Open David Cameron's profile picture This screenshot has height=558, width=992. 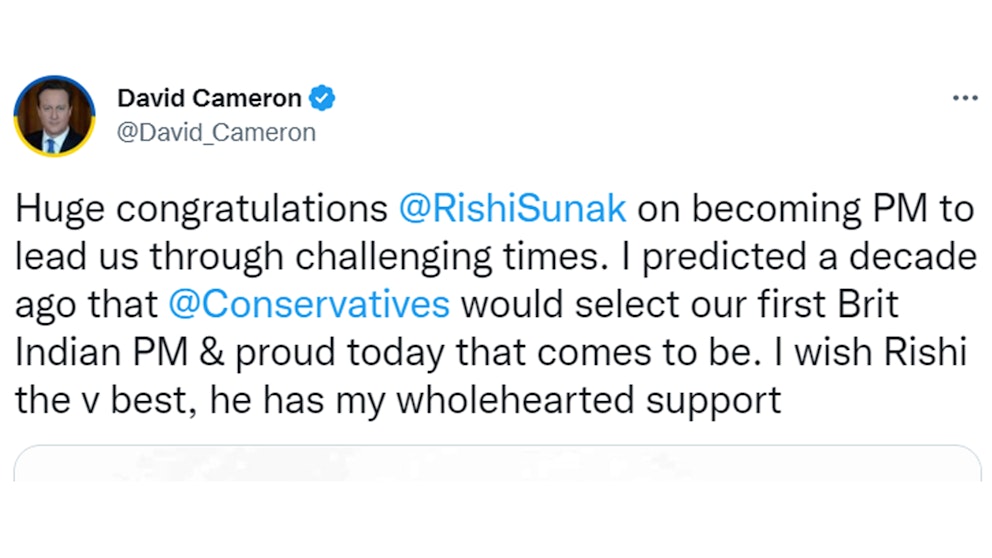[54, 115]
